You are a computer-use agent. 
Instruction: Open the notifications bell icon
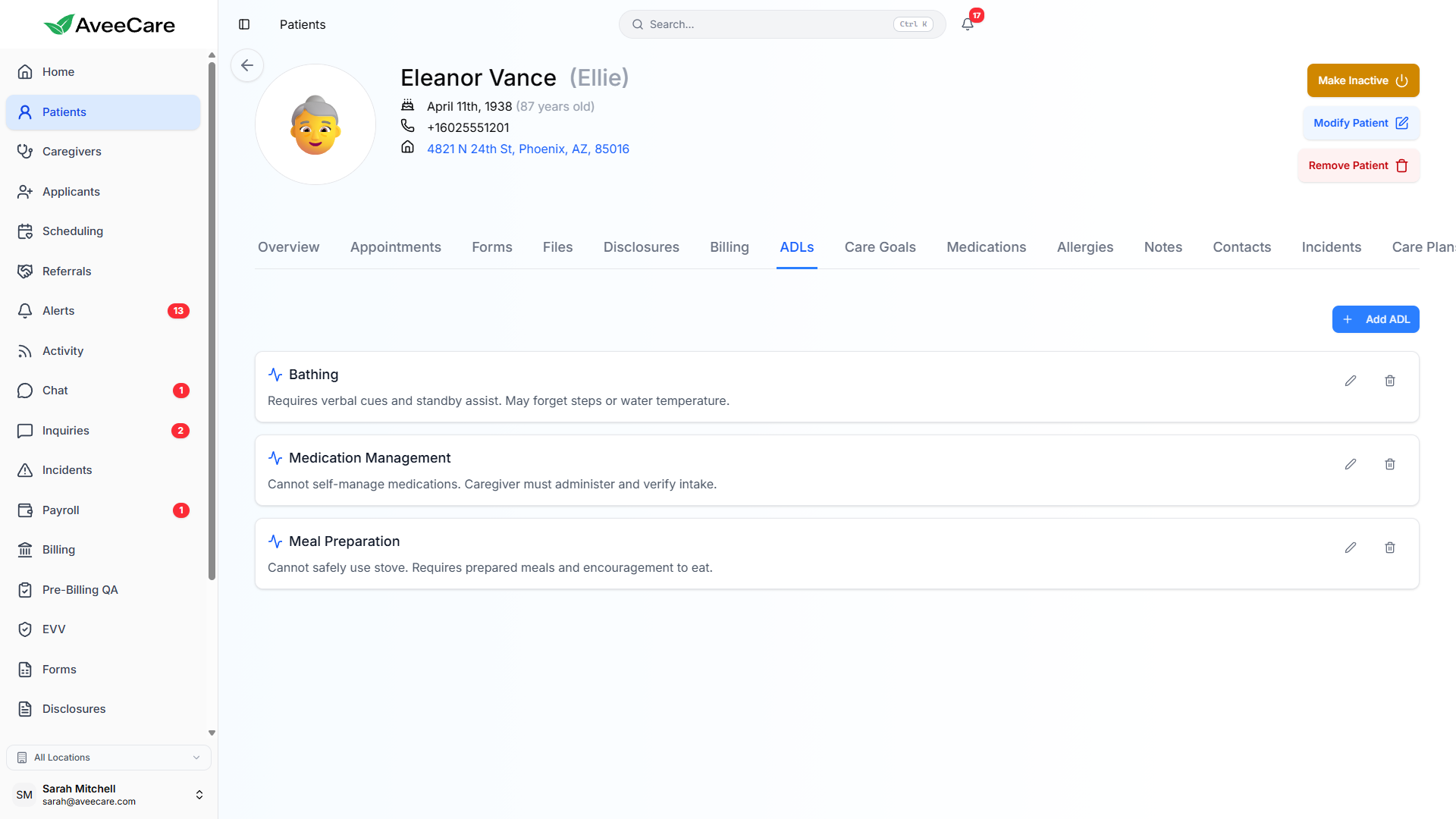coord(968,24)
